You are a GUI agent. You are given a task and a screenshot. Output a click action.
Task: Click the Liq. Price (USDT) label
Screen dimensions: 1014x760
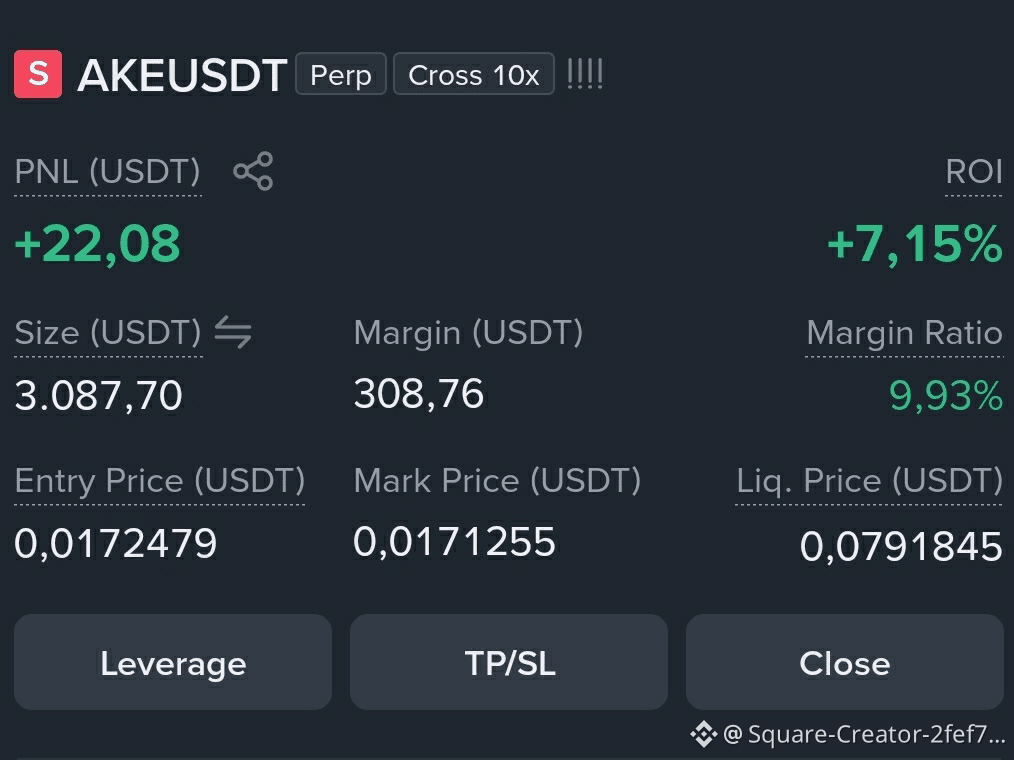[x=869, y=481]
